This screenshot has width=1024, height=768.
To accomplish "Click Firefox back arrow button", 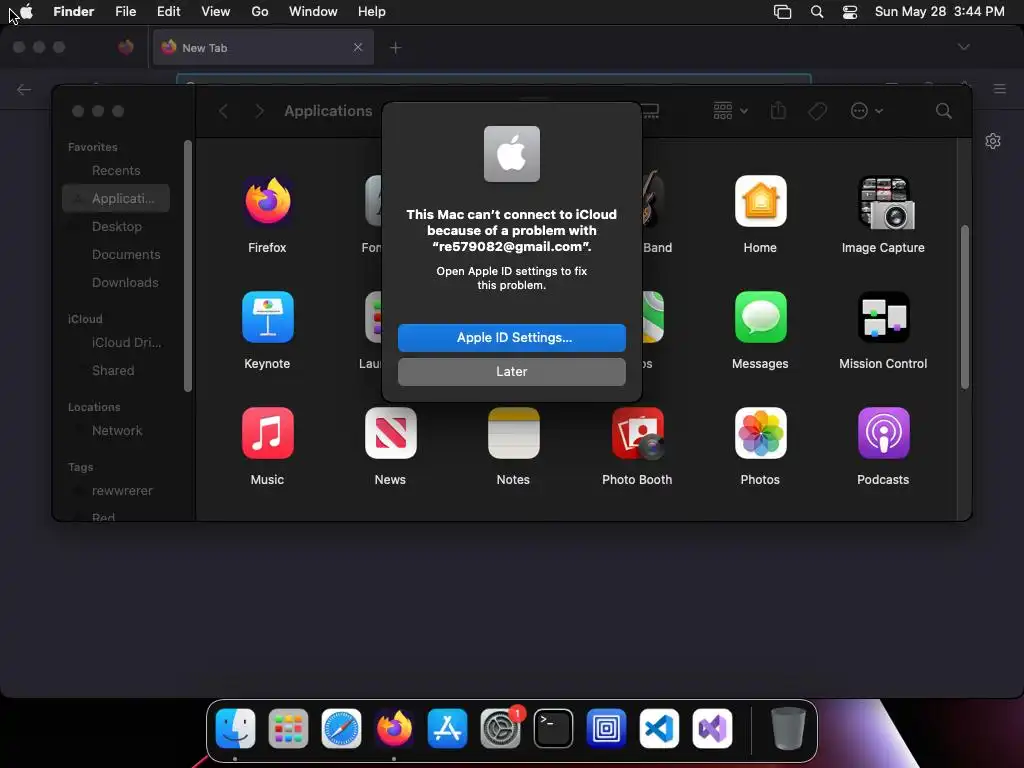I will [x=24, y=89].
